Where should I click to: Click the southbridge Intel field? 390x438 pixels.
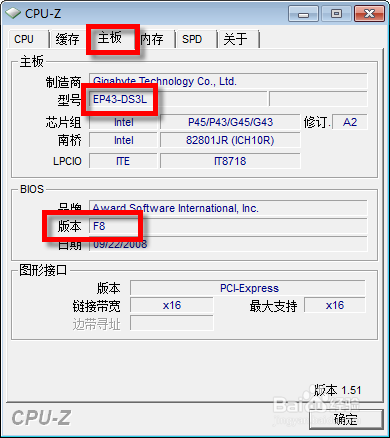(123, 140)
